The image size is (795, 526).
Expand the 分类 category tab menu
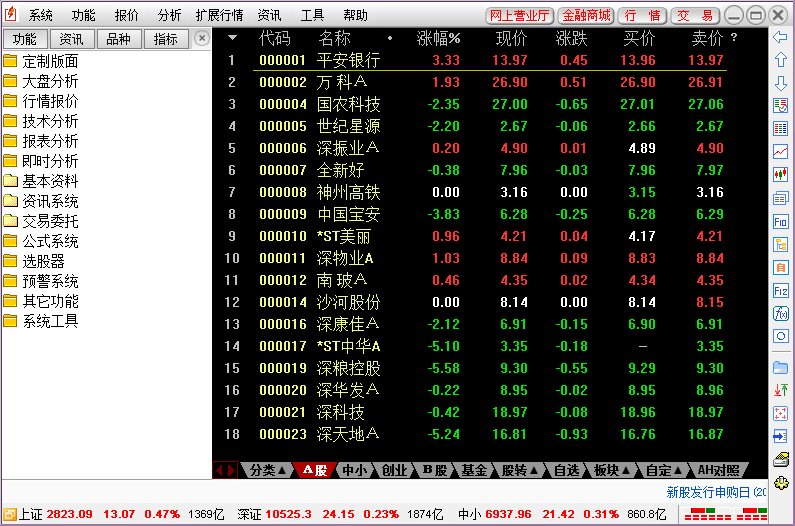coord(268,470)
